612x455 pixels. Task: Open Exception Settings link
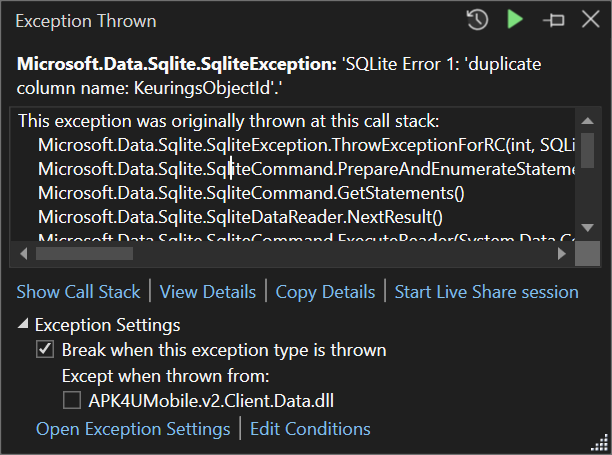[133, 429]
